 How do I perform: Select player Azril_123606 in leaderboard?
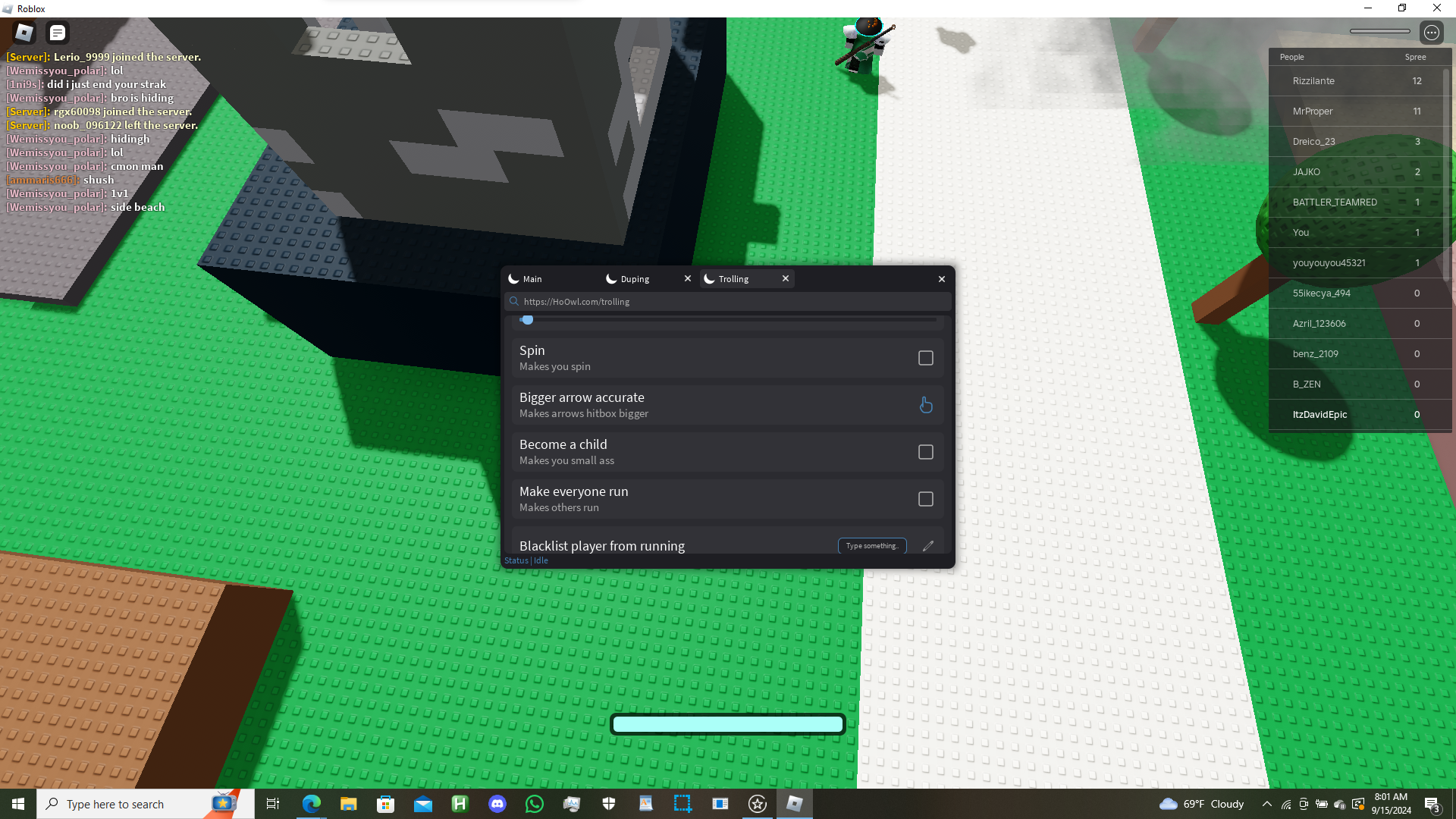pyautogui.click(x=1356, y=324)
